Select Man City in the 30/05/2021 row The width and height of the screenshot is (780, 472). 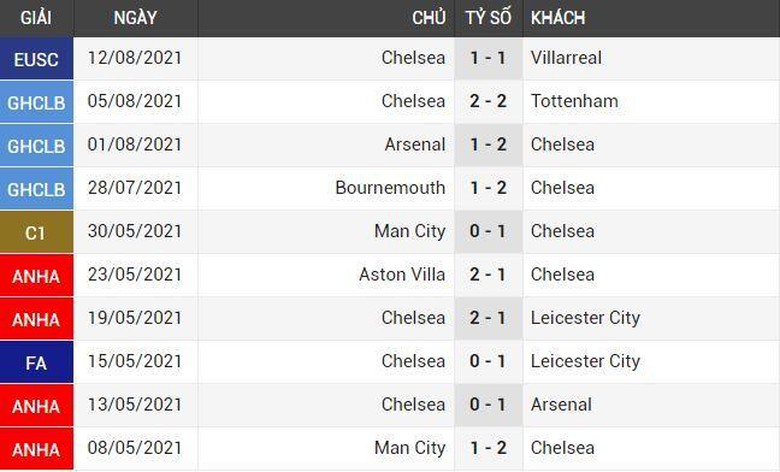click(409, 232)
